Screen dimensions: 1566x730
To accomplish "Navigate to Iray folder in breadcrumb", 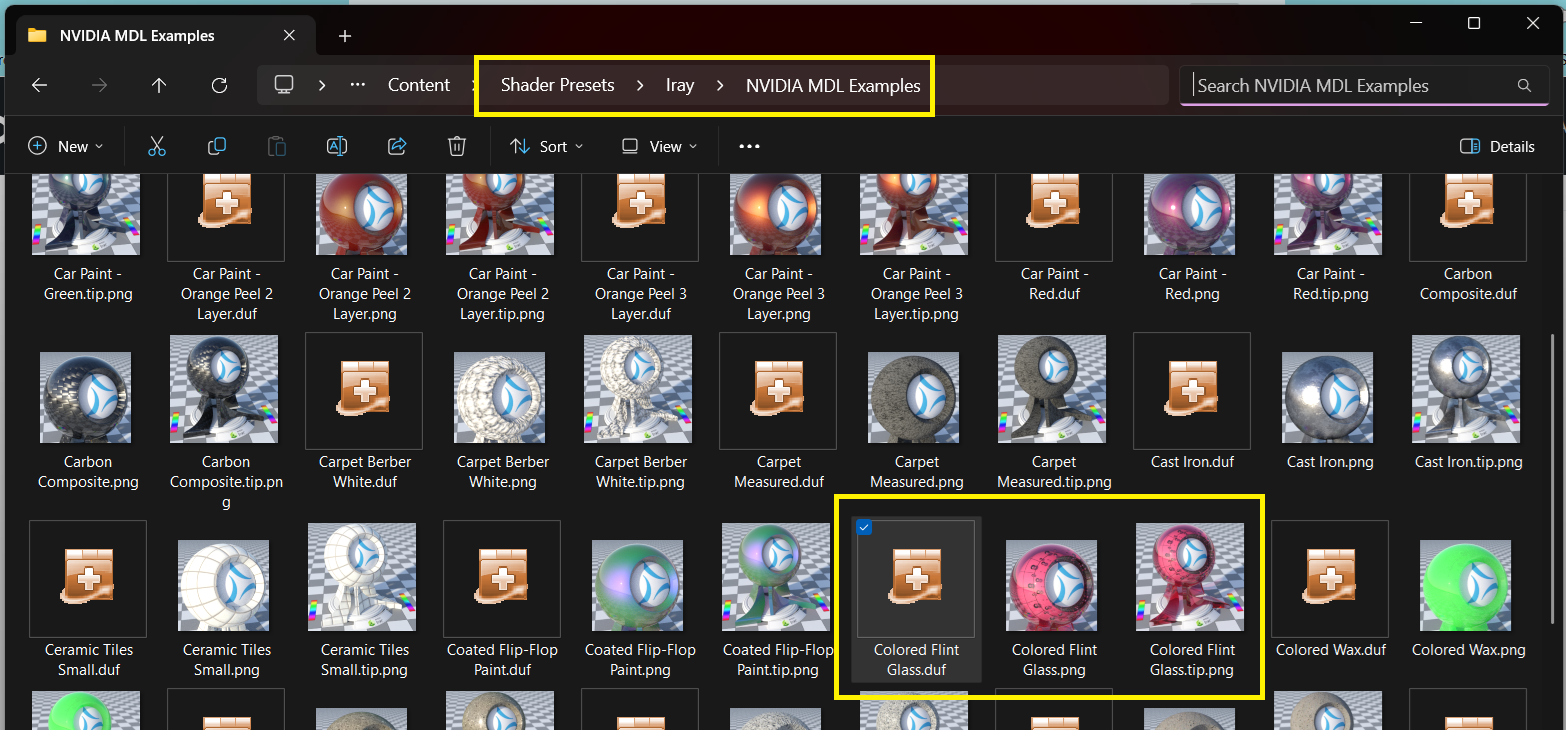I will click(680, 85).
